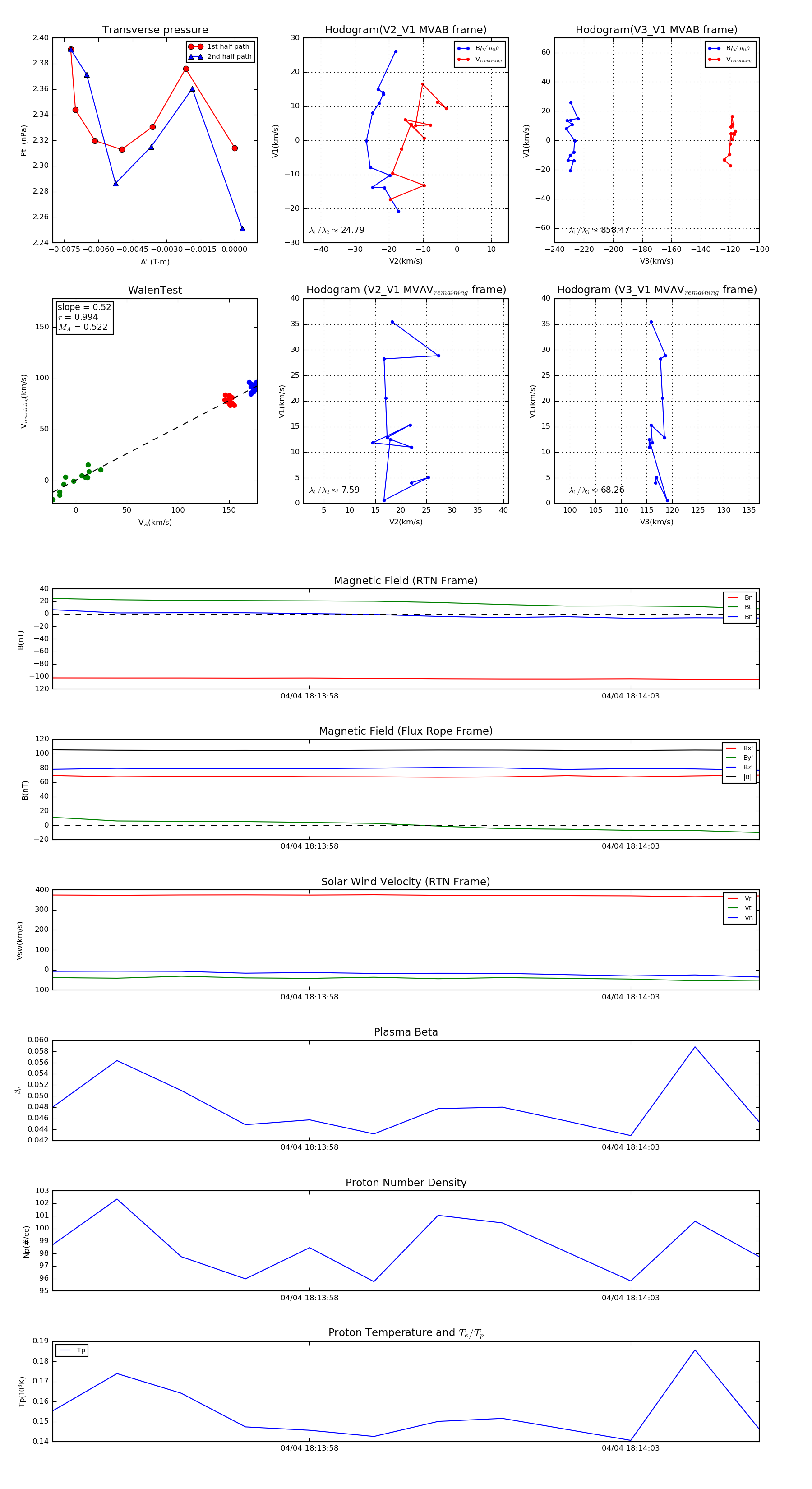812x1489 pixels.
Task: Click the "Plasma Beta" plot title
Action: click(x=406, y=1032)
